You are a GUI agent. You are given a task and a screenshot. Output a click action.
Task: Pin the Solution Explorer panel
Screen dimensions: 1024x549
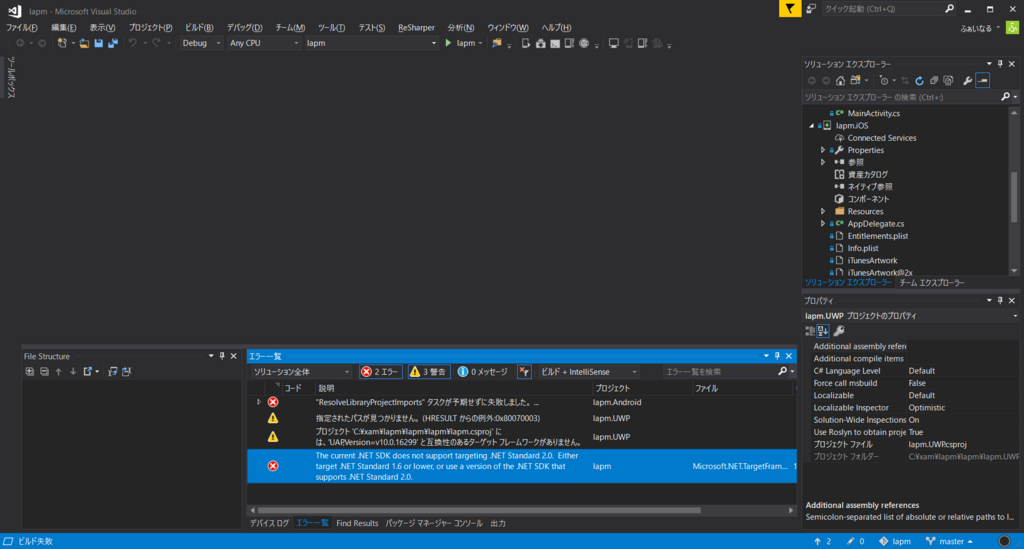[x=1000, y=64]
